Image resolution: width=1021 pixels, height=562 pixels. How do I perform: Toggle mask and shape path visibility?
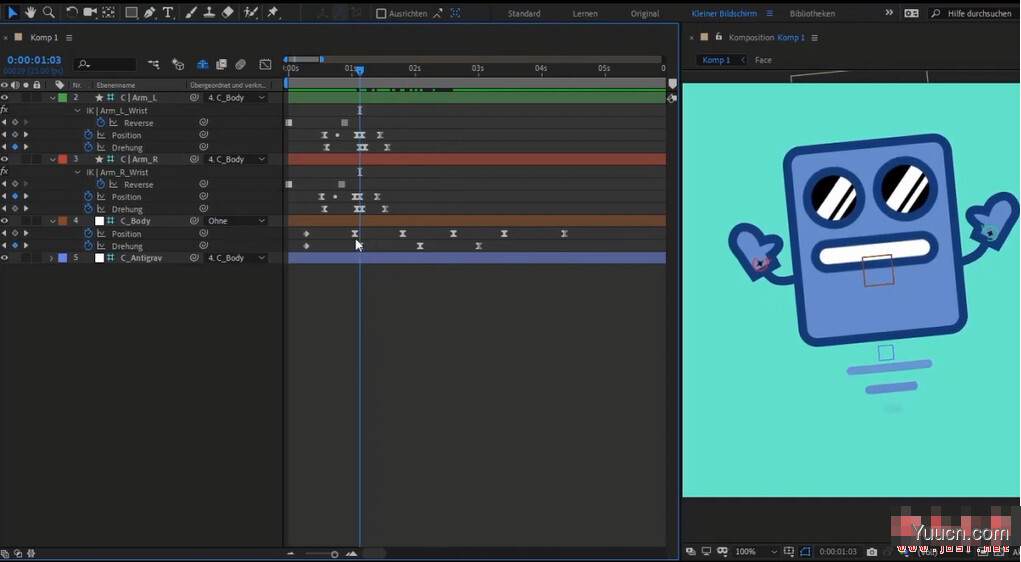806,552
